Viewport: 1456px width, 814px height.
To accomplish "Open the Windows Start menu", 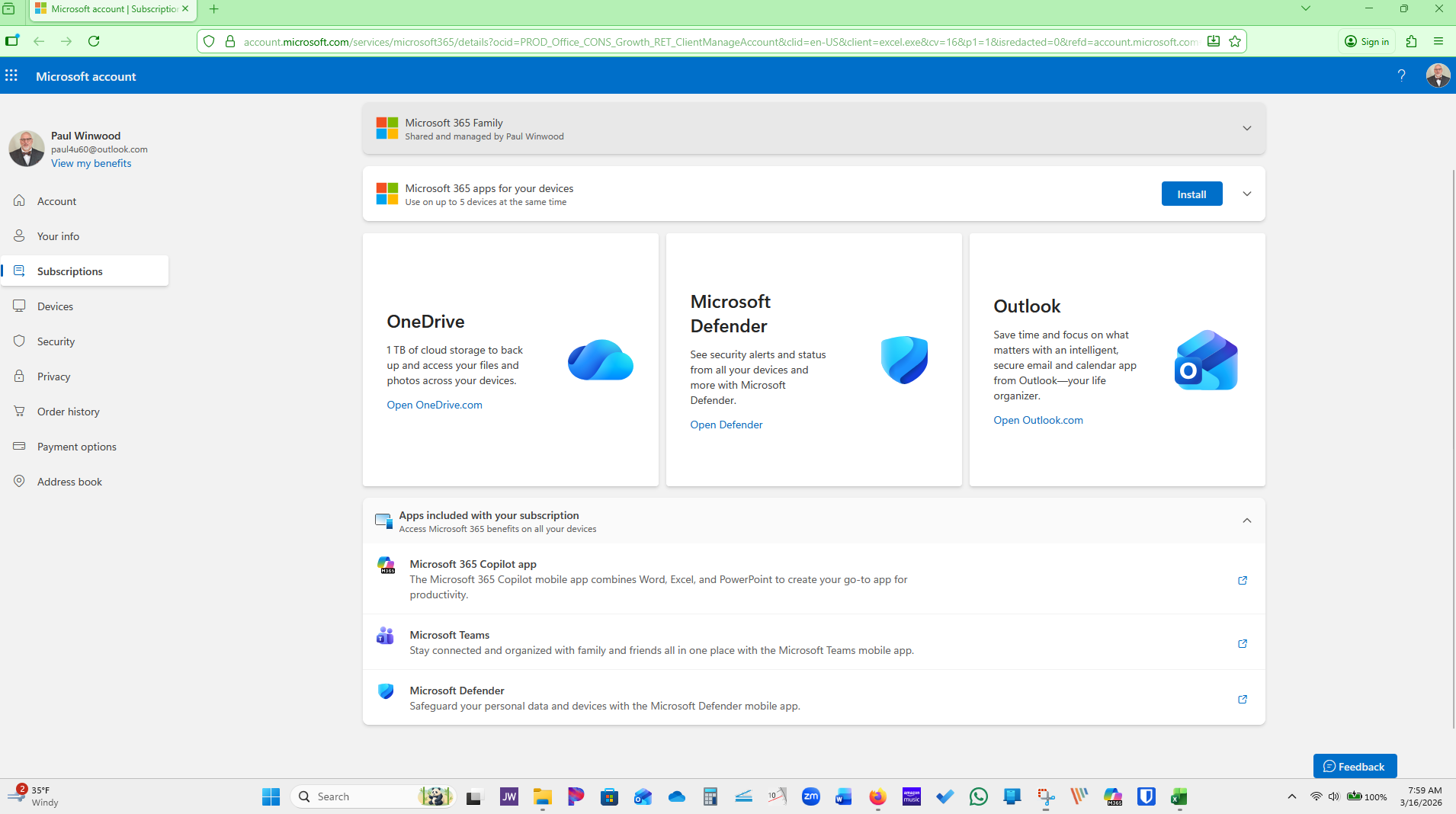I will [x=271, y=796].
